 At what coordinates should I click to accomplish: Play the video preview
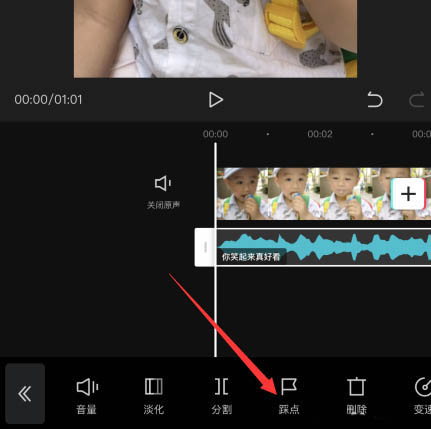(216, 100)
